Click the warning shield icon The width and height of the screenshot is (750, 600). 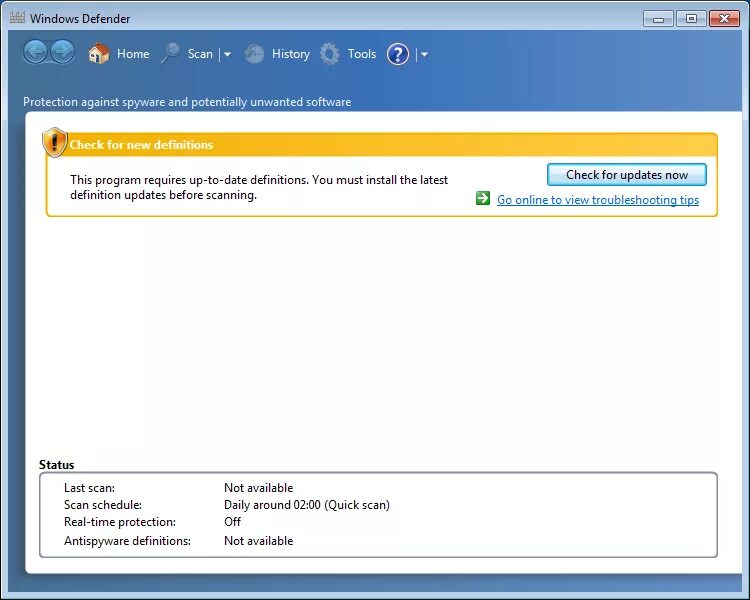coord(55,143)
